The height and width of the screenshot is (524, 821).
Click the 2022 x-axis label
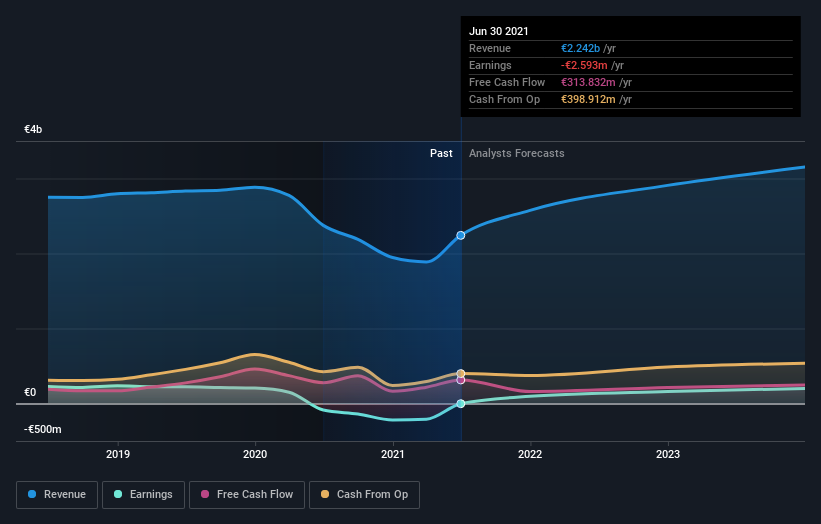coord(530,454)
